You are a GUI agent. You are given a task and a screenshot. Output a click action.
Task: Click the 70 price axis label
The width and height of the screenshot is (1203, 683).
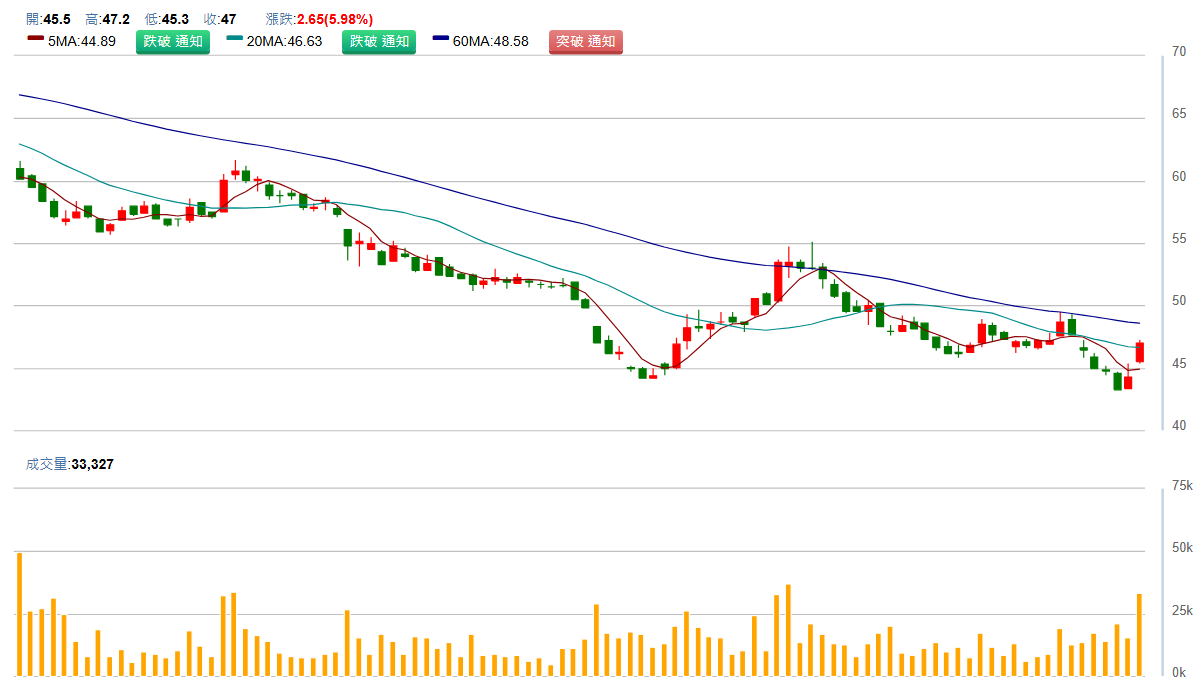point(1179,51)
